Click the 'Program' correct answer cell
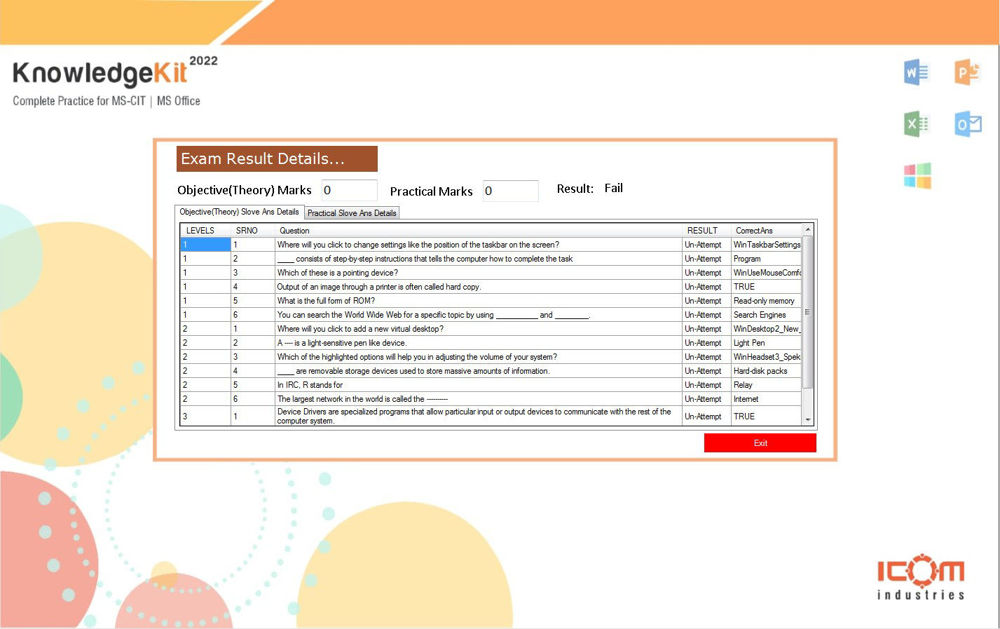 (x=766, y=258)
